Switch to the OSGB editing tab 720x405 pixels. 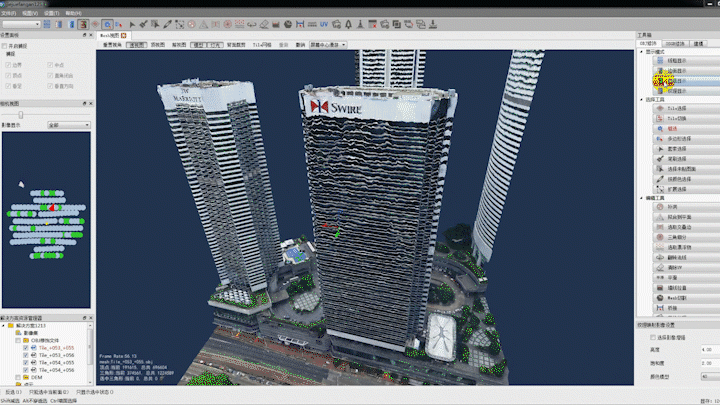(x=675, y=44)
